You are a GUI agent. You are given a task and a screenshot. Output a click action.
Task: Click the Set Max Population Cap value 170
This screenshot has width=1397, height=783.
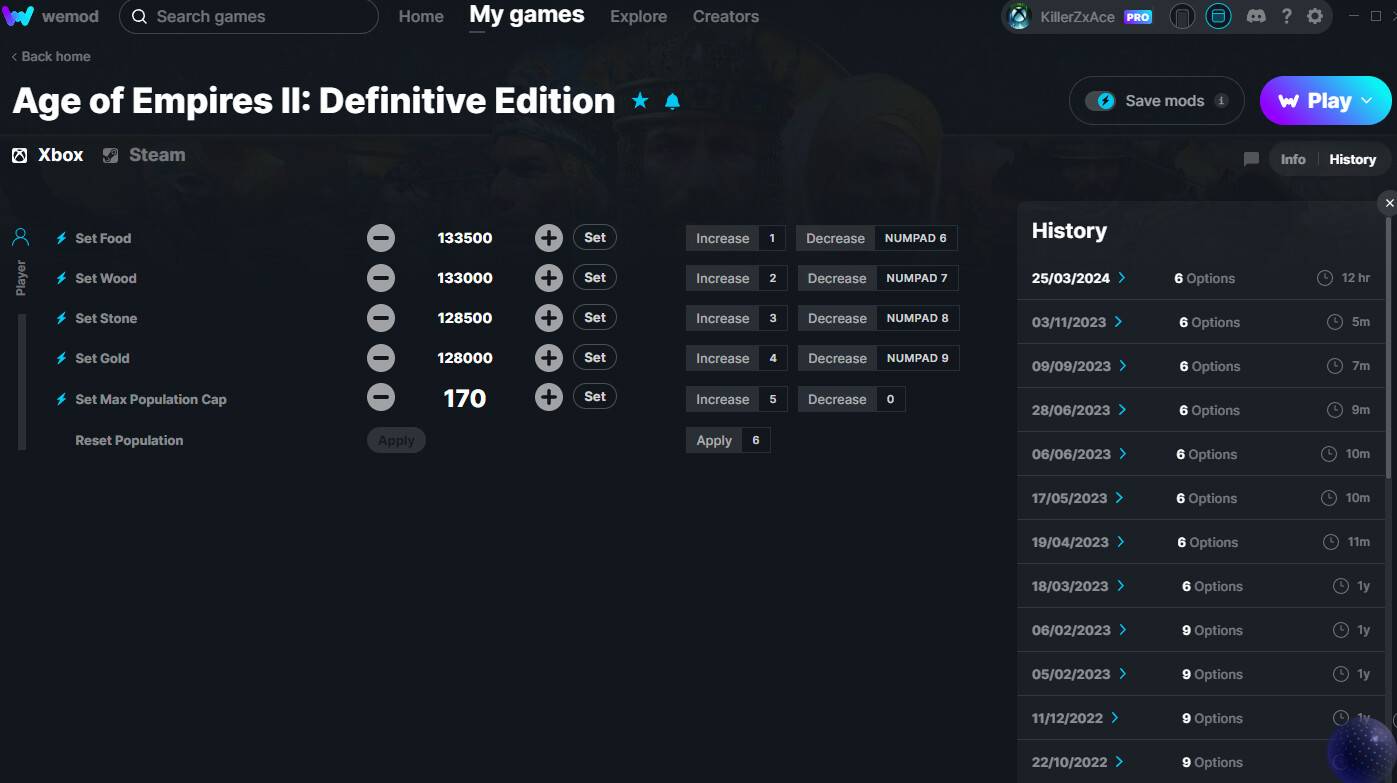click(x=464, y=398)
